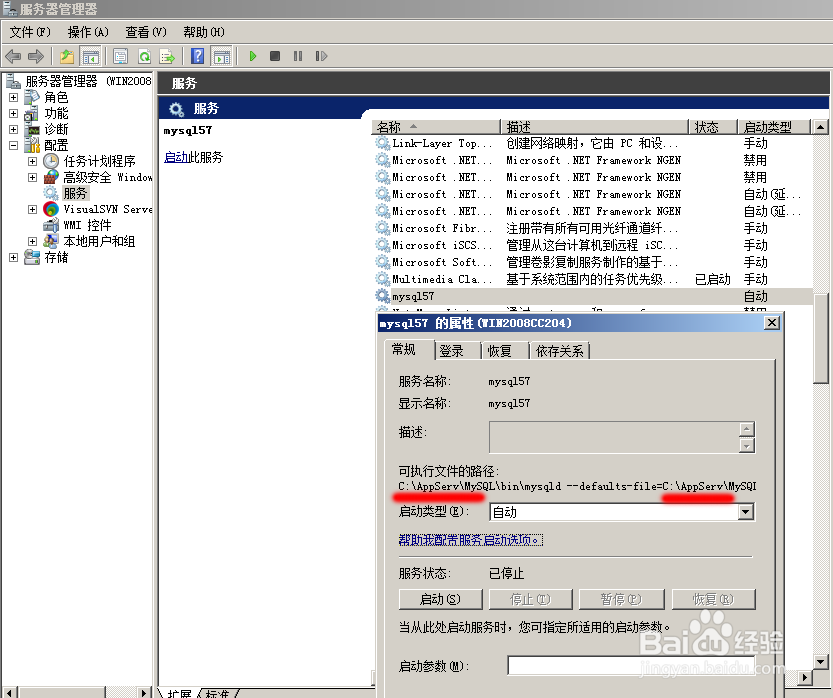Expand the 存储 node in the tree
The width and height of the screenshot is (833, 698).
click(x=12, y=256)
